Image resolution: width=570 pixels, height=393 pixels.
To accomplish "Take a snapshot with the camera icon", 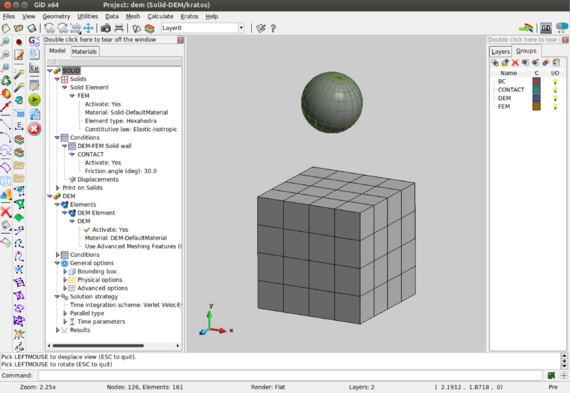I will click(x=106, y=28).
